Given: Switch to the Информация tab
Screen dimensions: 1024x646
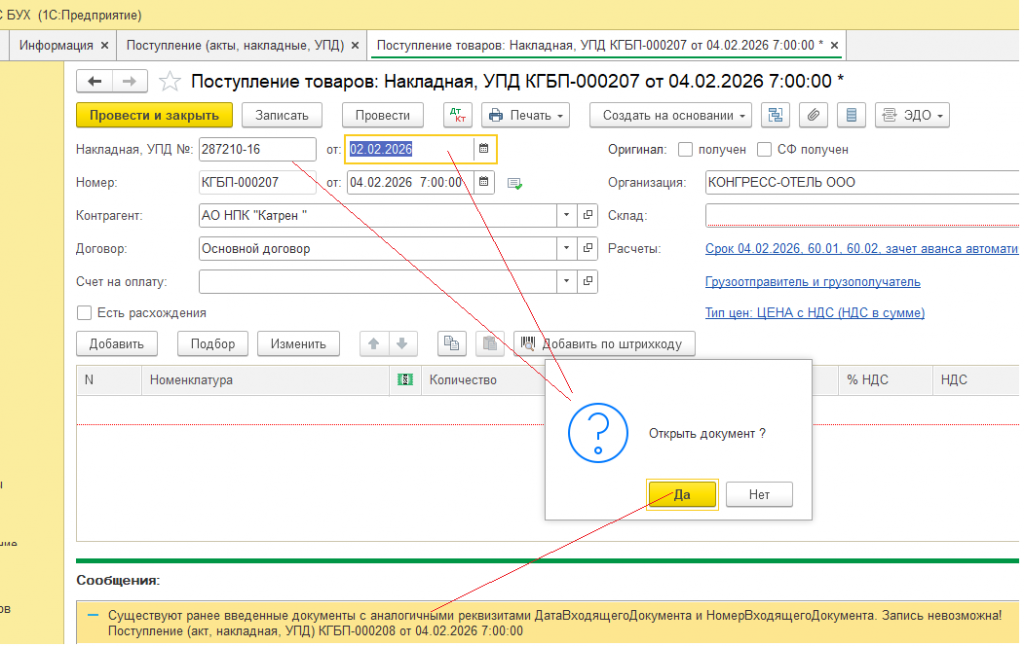Looking at the screenshot, I should pos(58,45).
